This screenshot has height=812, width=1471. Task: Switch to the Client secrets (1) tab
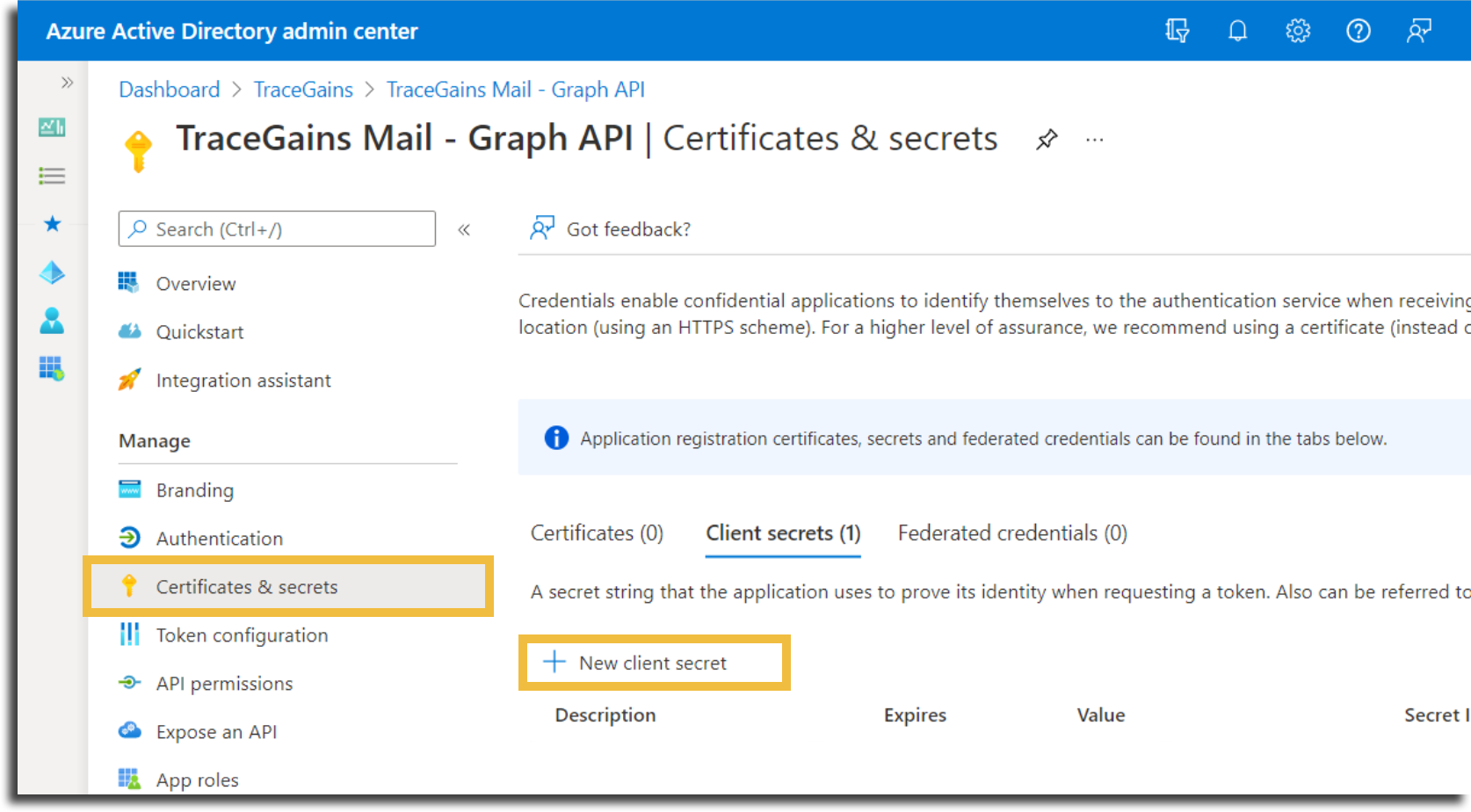click(783, 533)
